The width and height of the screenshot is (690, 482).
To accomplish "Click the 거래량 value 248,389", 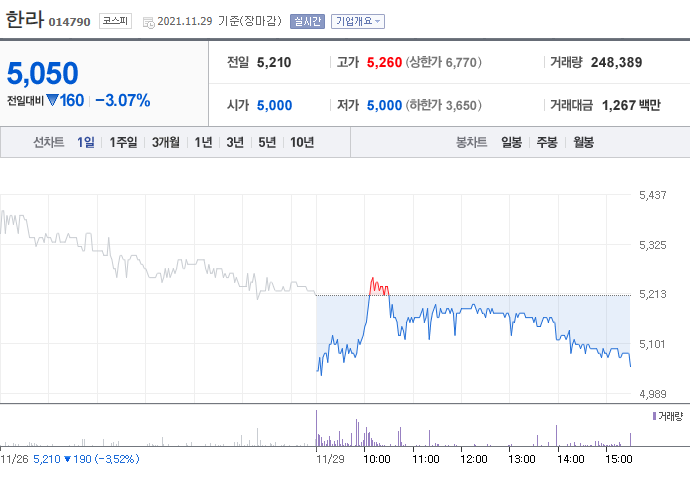I will coord(616,63).
